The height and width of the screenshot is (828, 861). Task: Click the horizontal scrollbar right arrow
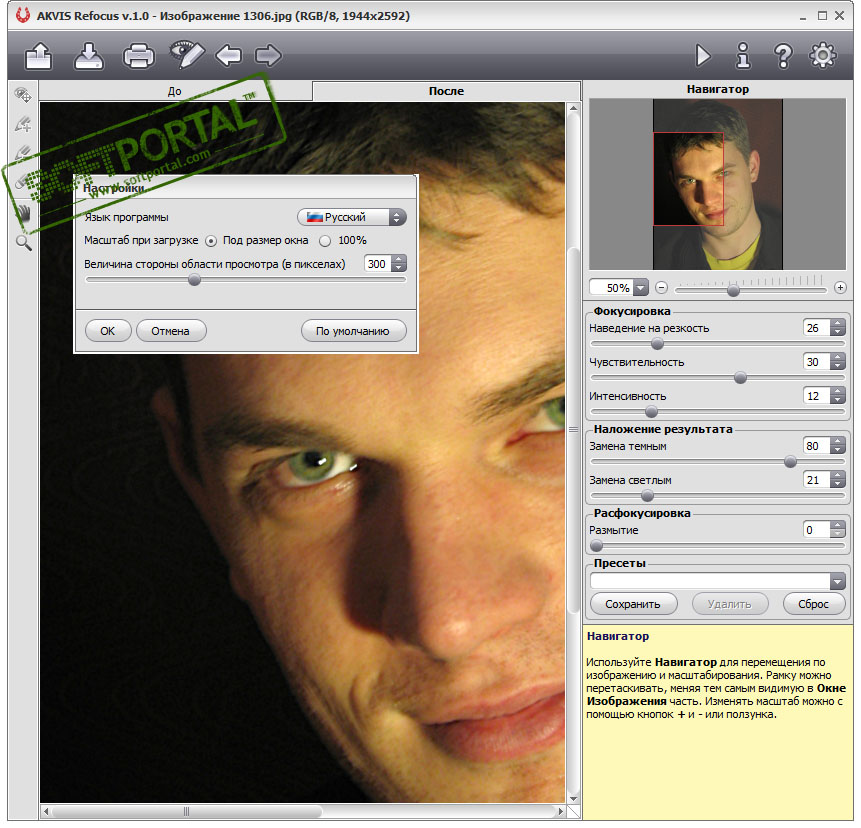point(560,812)
